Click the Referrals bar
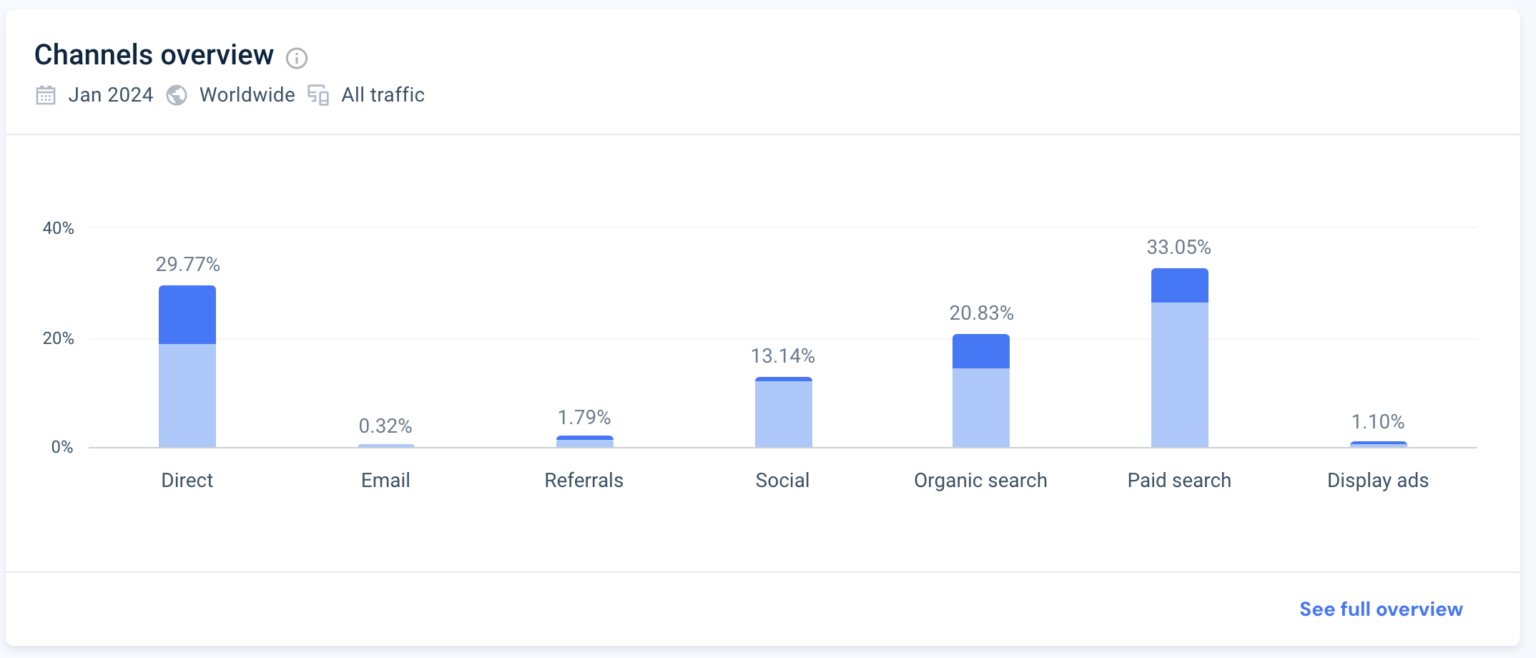Viewport: 1536px width, 658px height. click(x=584, y=440)
